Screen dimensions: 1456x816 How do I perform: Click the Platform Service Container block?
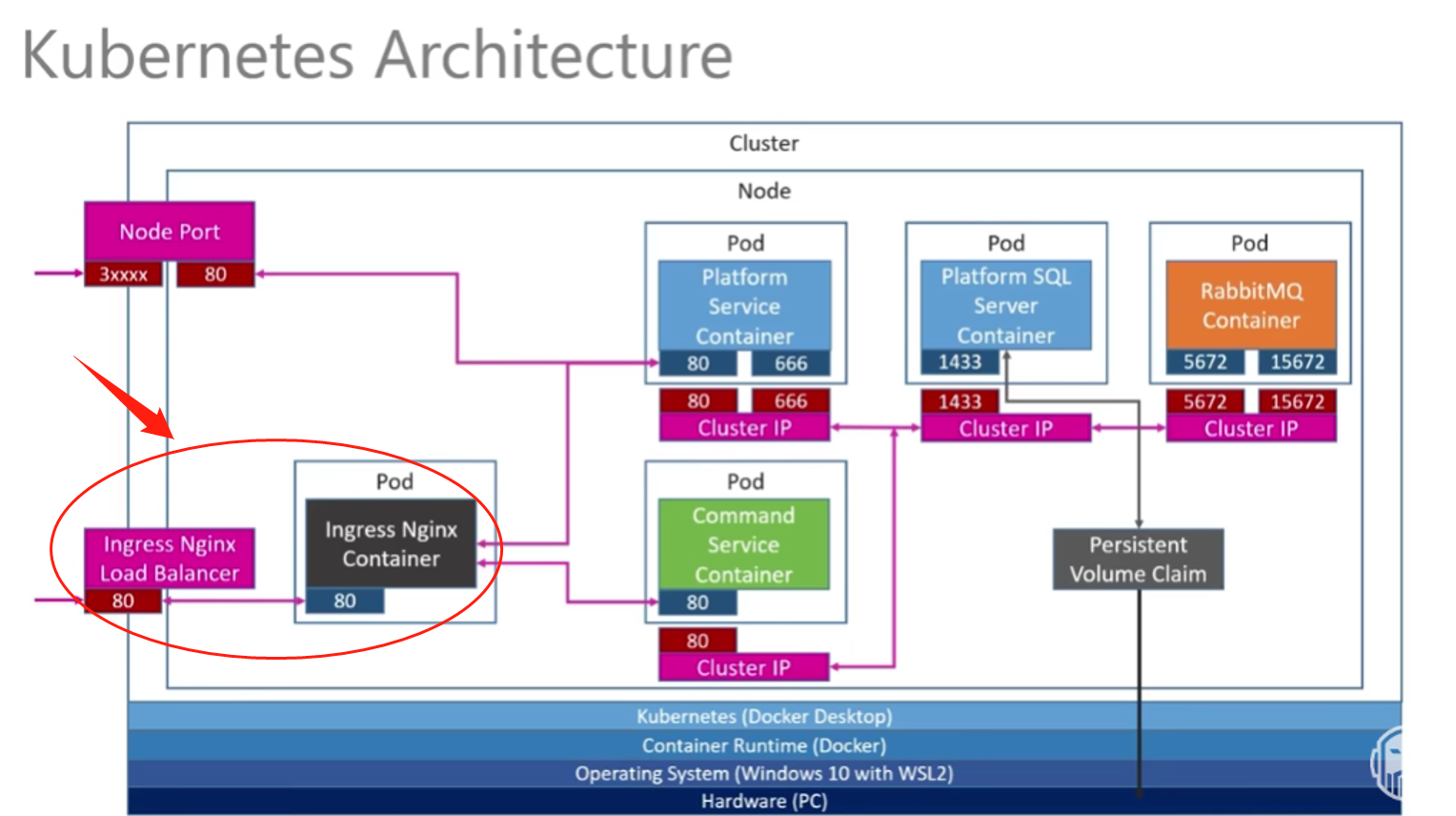744,306
